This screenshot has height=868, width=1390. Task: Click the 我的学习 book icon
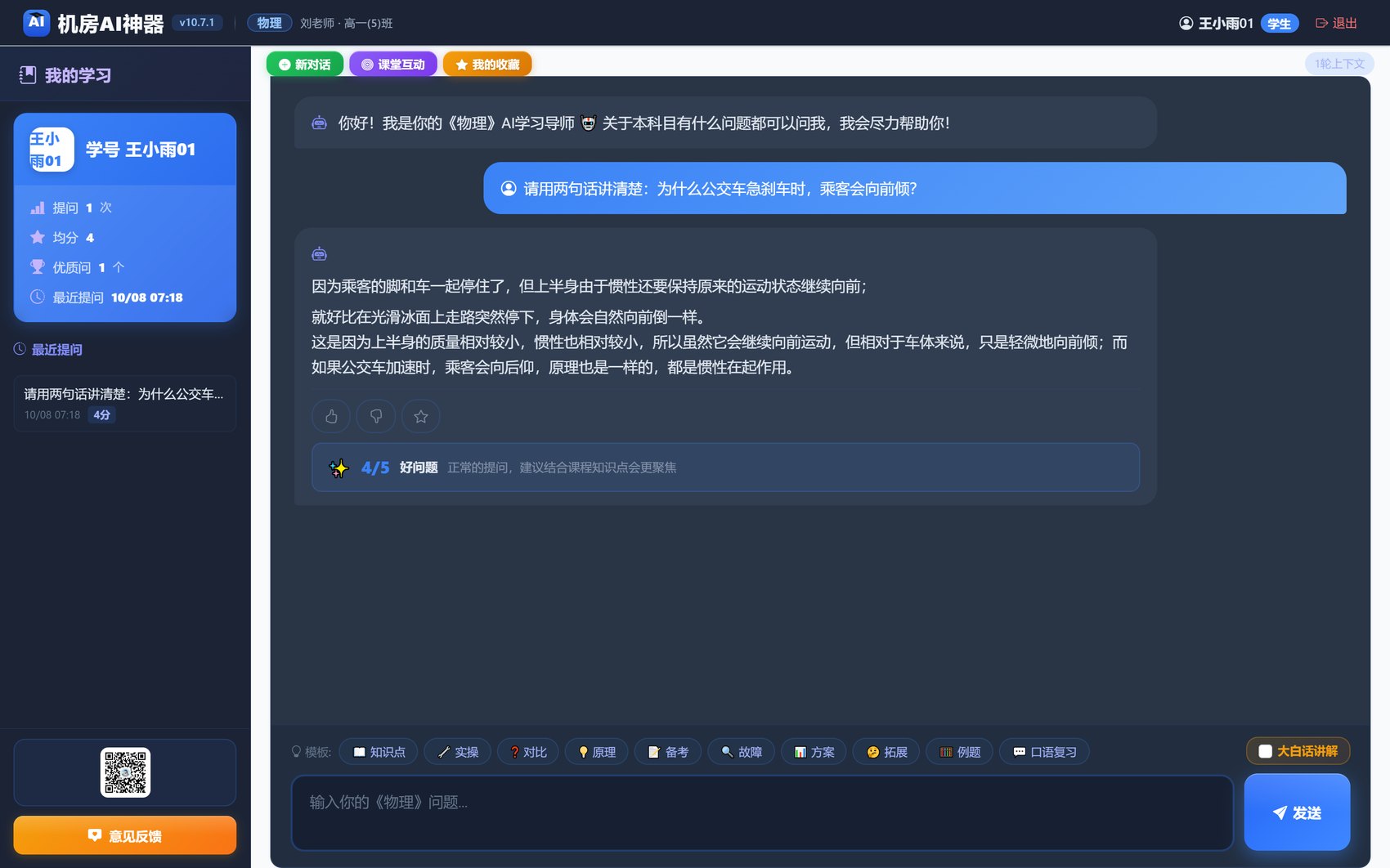pos(28,75)
